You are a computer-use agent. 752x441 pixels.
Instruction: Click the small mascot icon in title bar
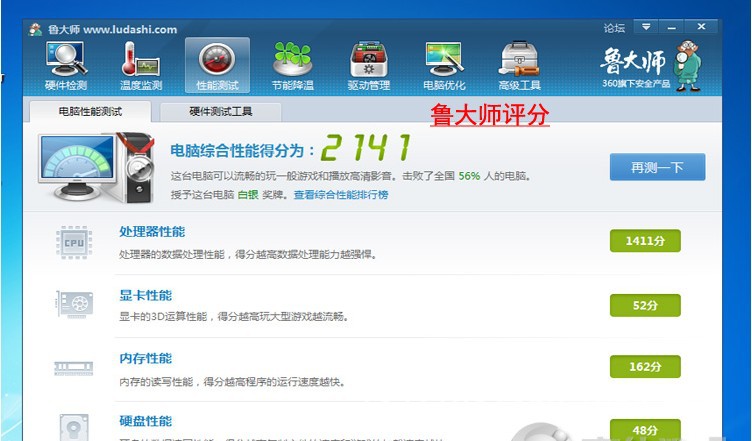[x=35, y=29]
